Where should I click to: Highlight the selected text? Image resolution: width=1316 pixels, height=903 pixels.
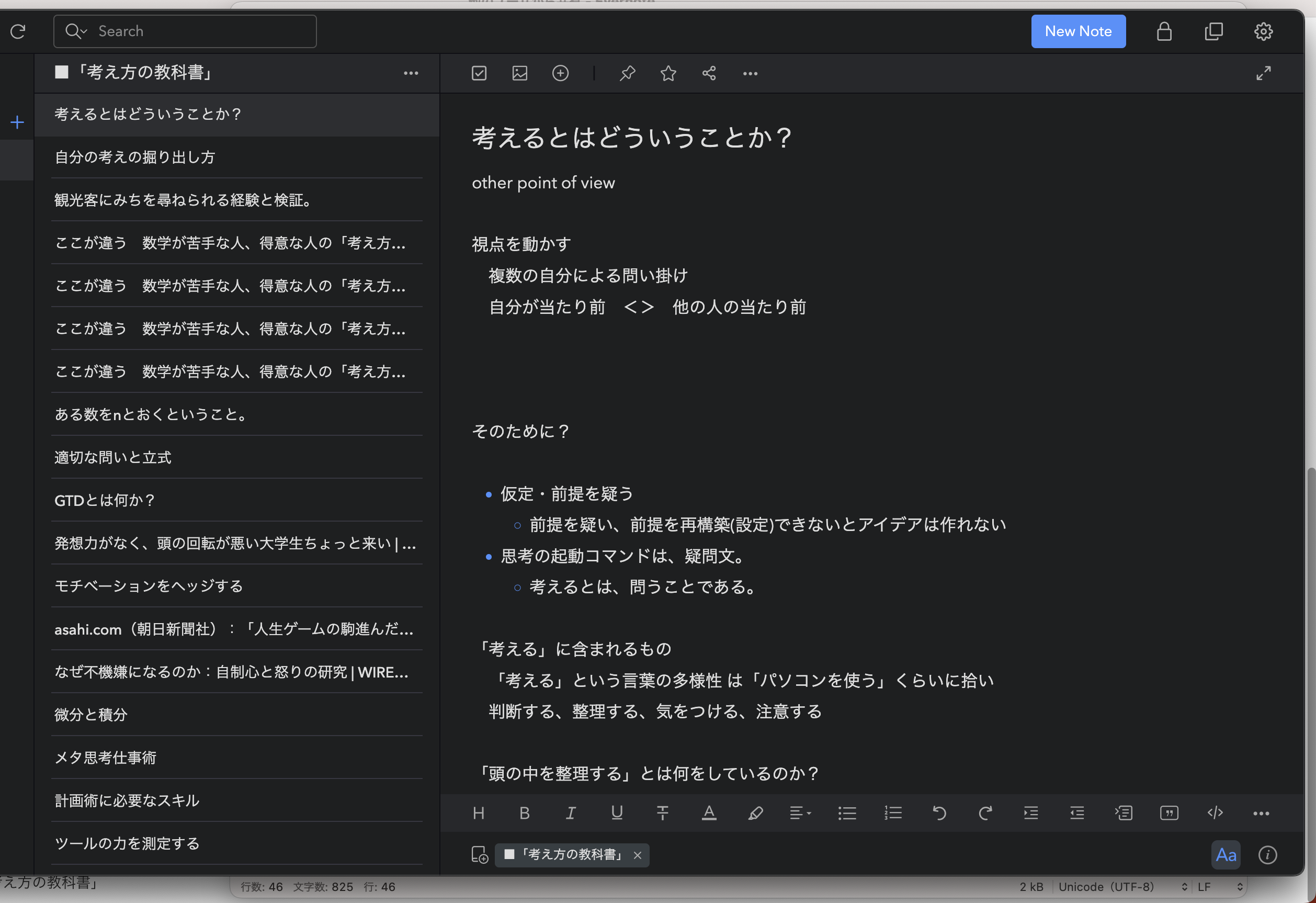755,813
